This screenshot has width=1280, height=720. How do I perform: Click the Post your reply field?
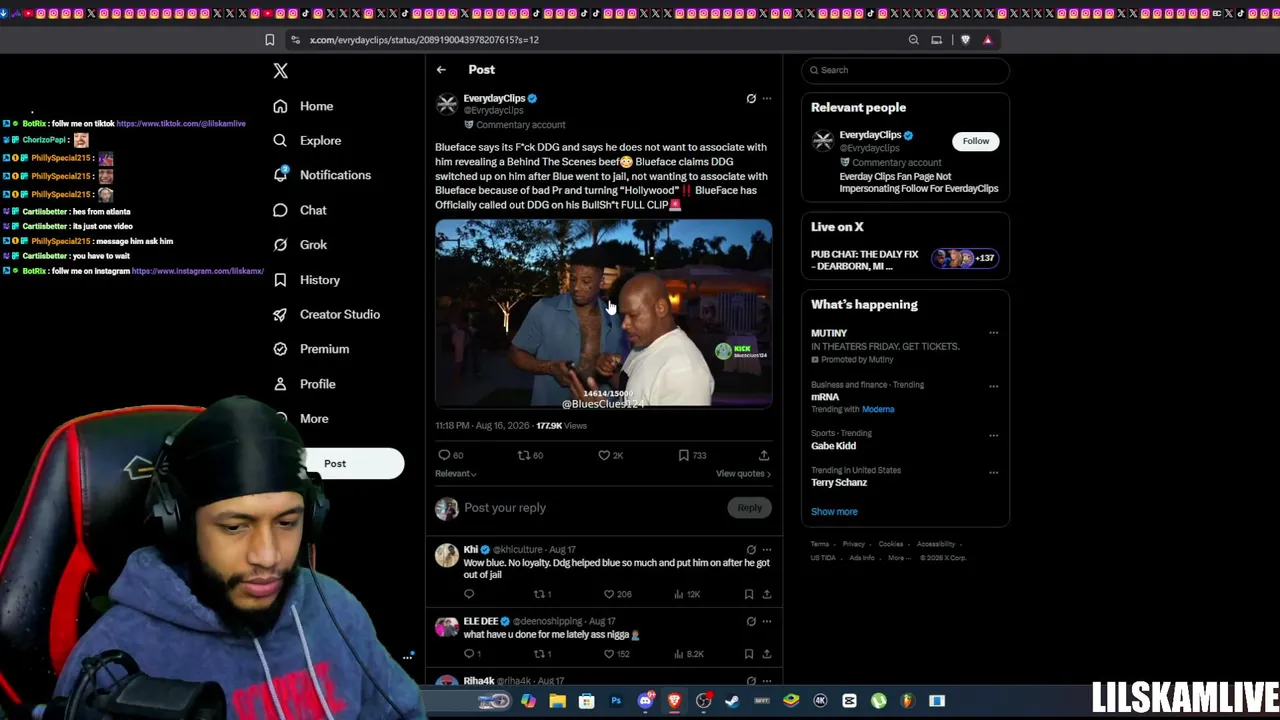[x=590, y=508]
